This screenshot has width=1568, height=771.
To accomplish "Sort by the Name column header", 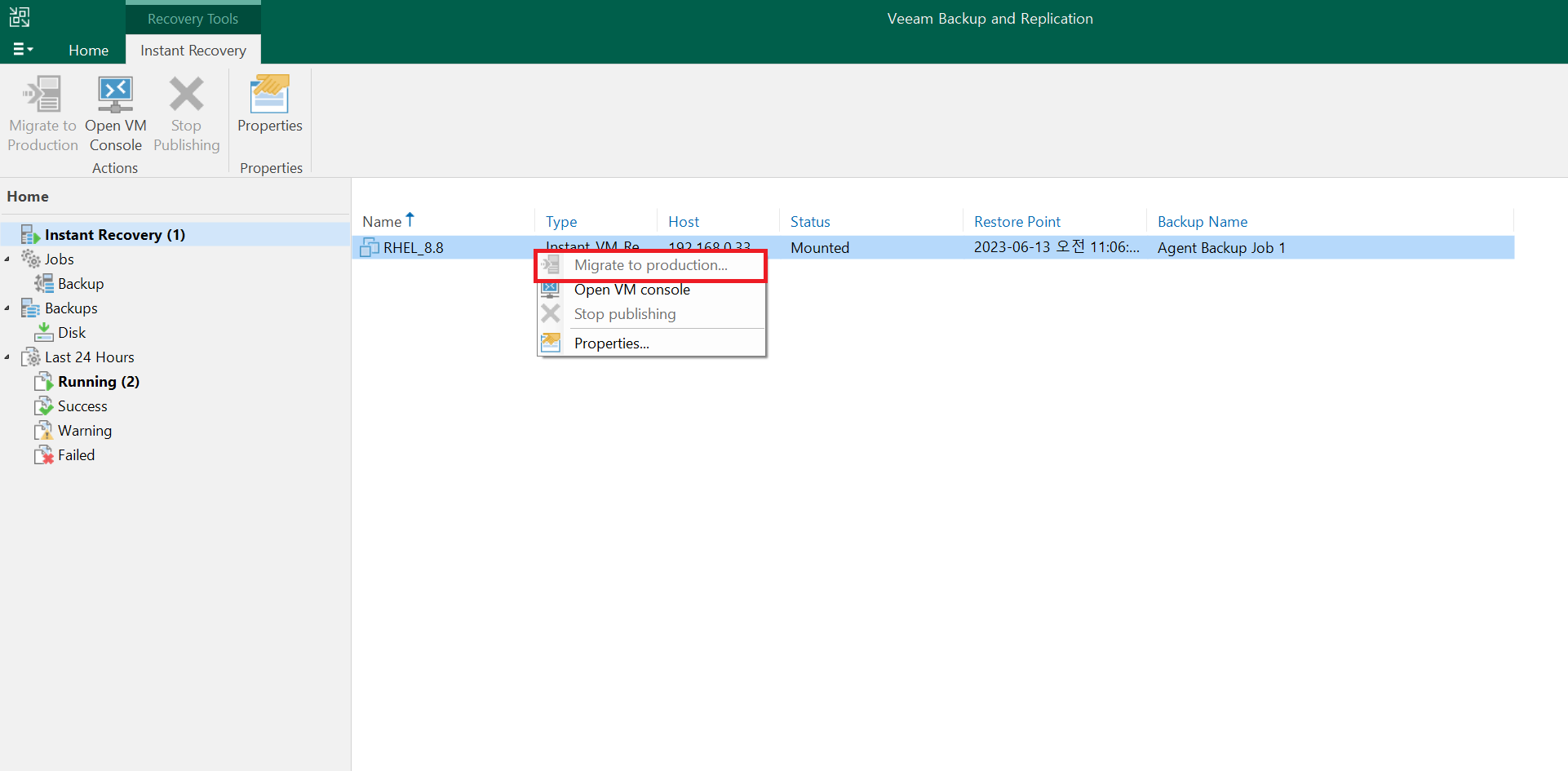I will (x=382, y=222).
